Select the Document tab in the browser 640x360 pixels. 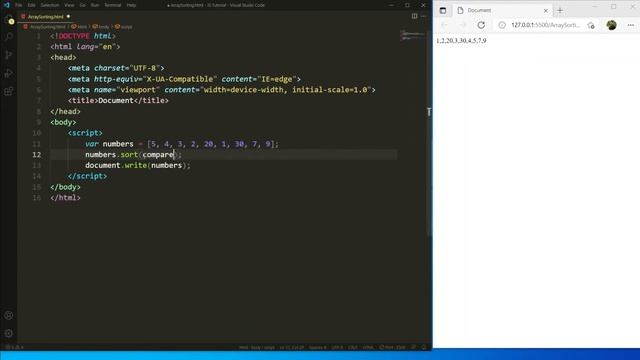click(501, 10)
